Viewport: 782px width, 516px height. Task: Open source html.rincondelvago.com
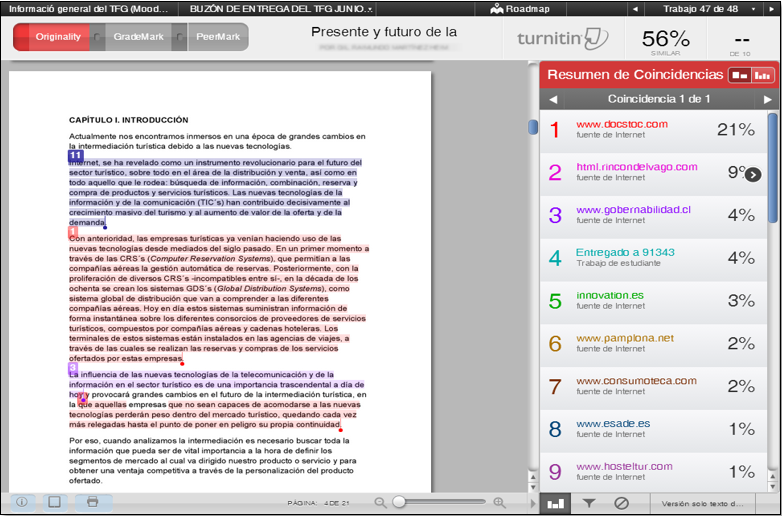[x=636, y=167]
